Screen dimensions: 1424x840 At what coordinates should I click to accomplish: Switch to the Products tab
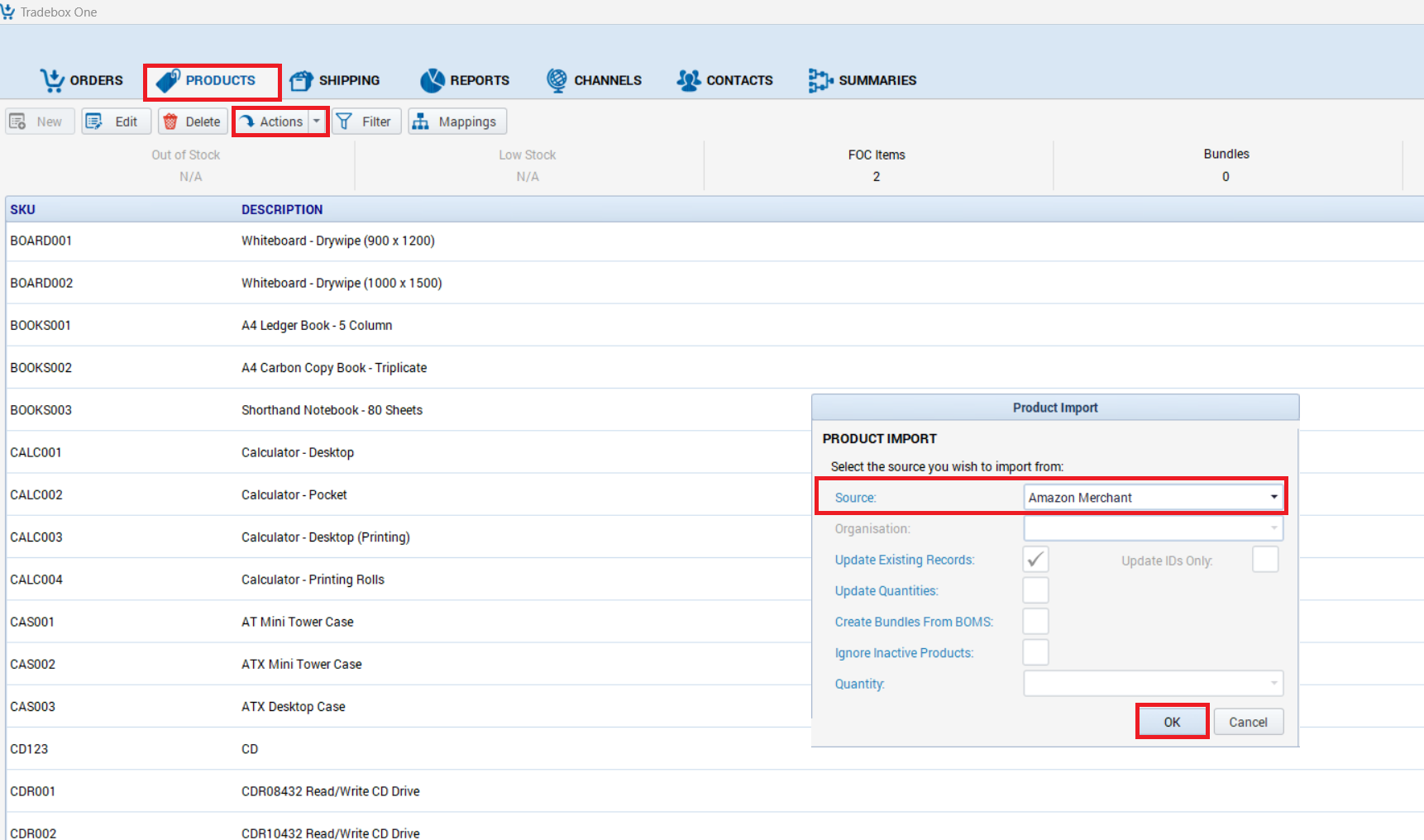(213, 81)
